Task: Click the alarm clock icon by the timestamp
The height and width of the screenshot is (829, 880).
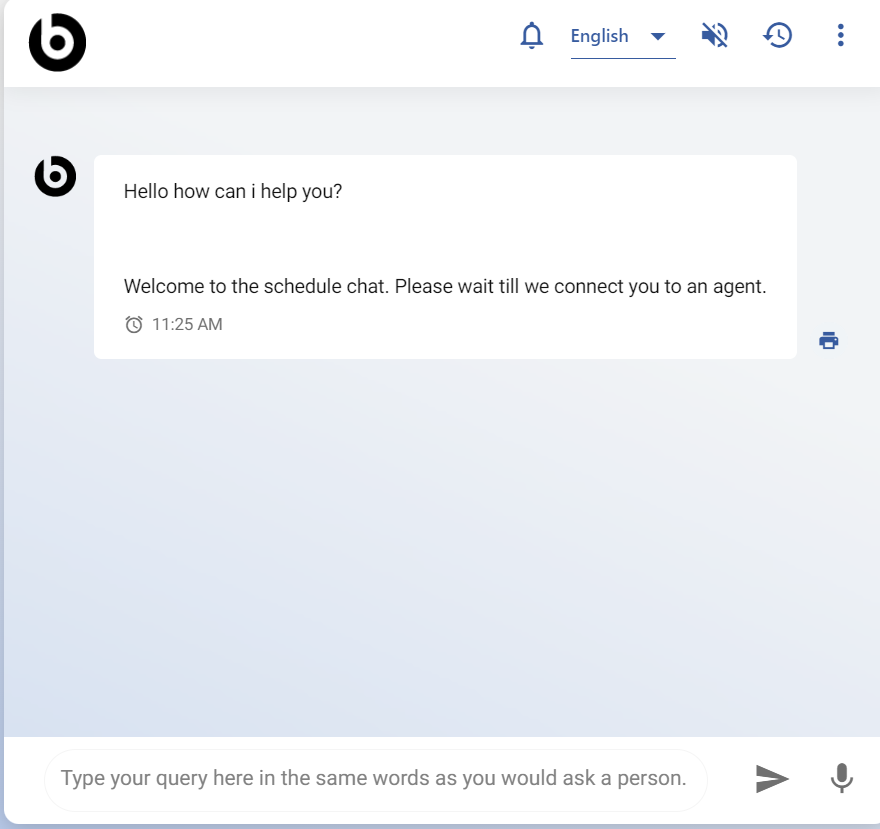Action: (x=134, y=324)
